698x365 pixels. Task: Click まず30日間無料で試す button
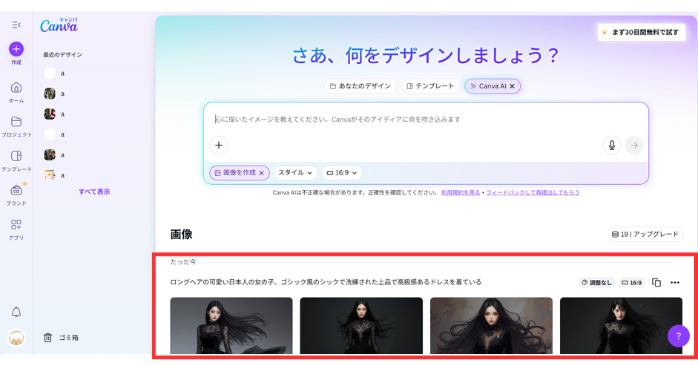pyautogui.click(x=641, y=32)
